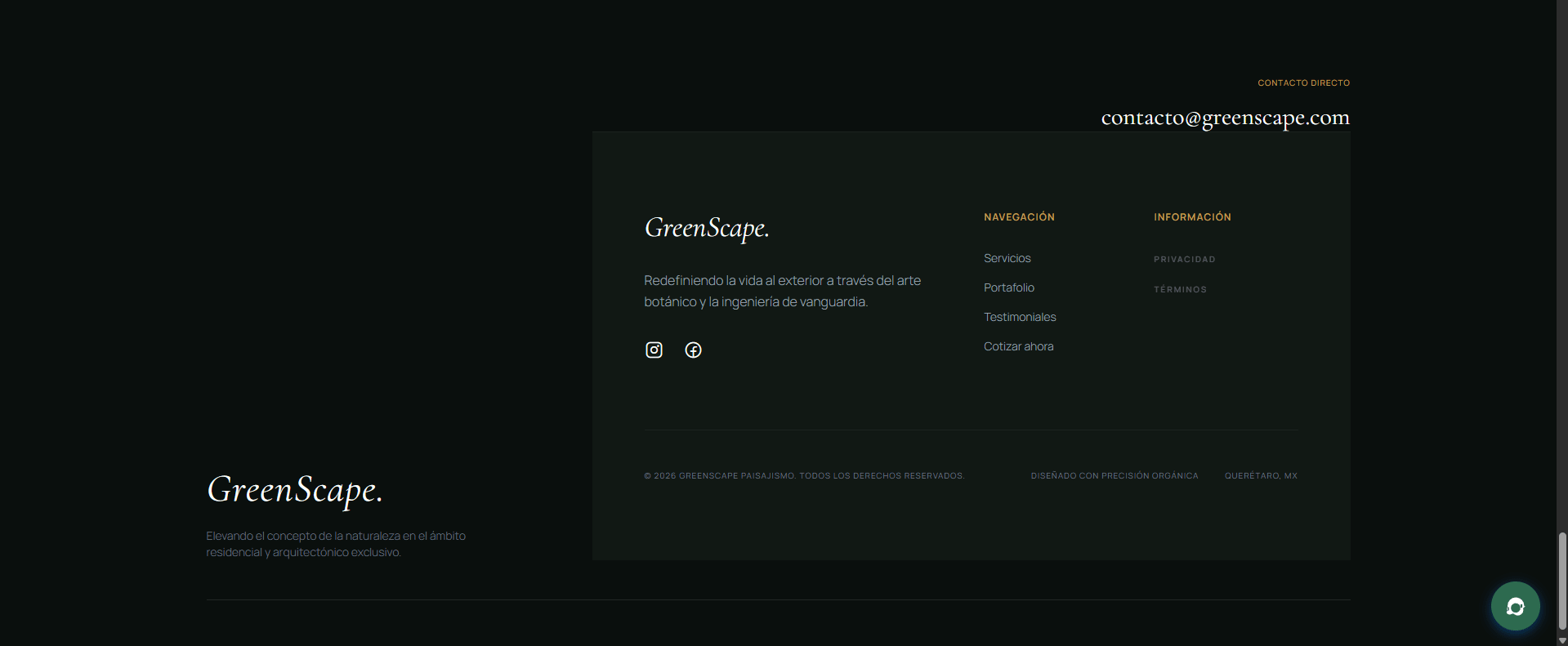
Task: Open the Portafolio footer link
Action: point(1008,287)
